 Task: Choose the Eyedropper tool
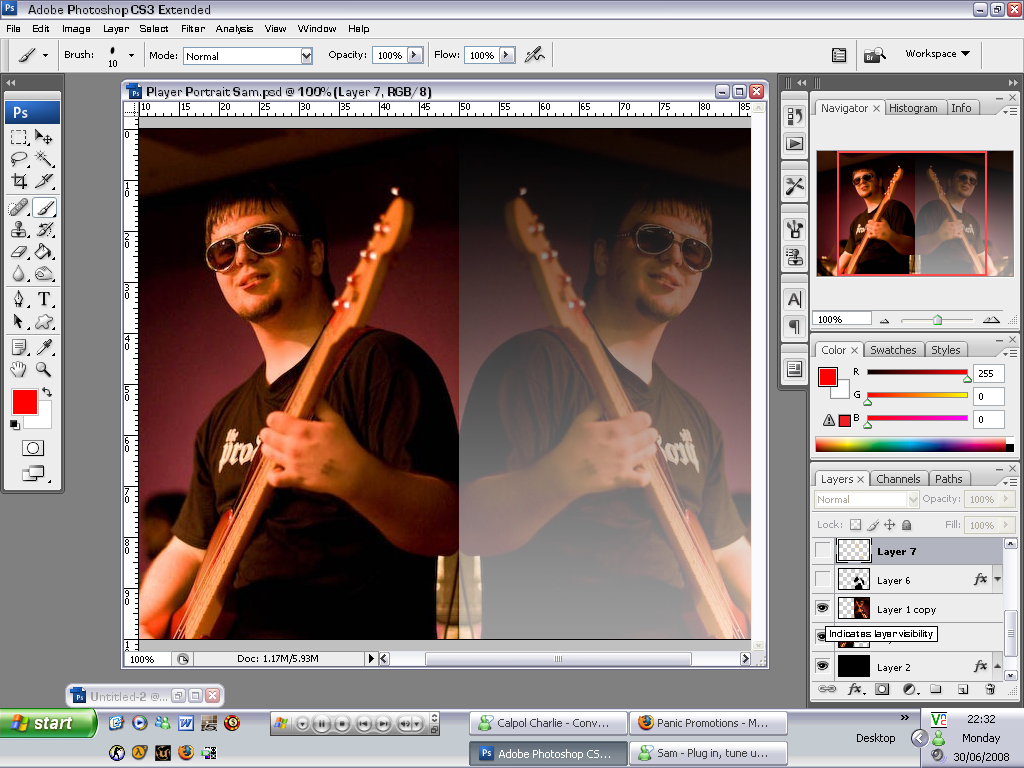pyautogui.click(x=44, y=347)
